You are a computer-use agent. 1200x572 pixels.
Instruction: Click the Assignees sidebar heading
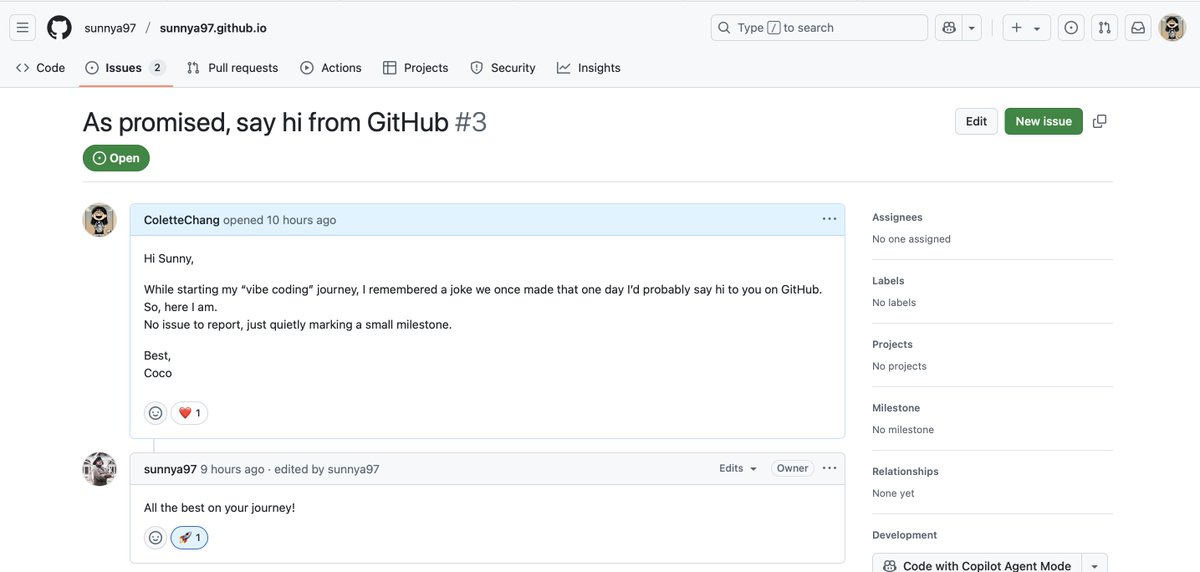coord(897,217)
